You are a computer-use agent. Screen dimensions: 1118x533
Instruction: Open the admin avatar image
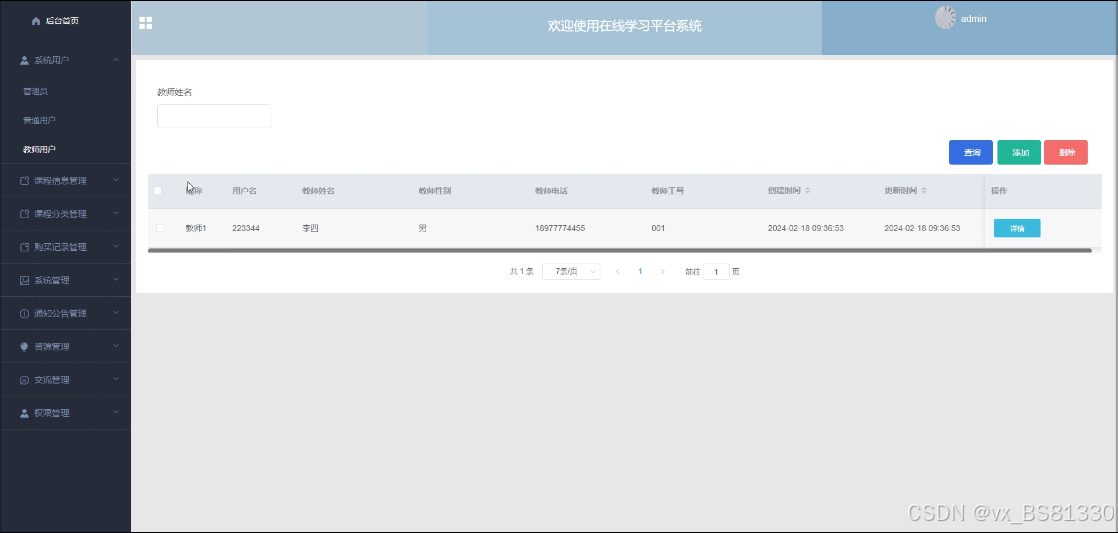[x=945, y=18]
